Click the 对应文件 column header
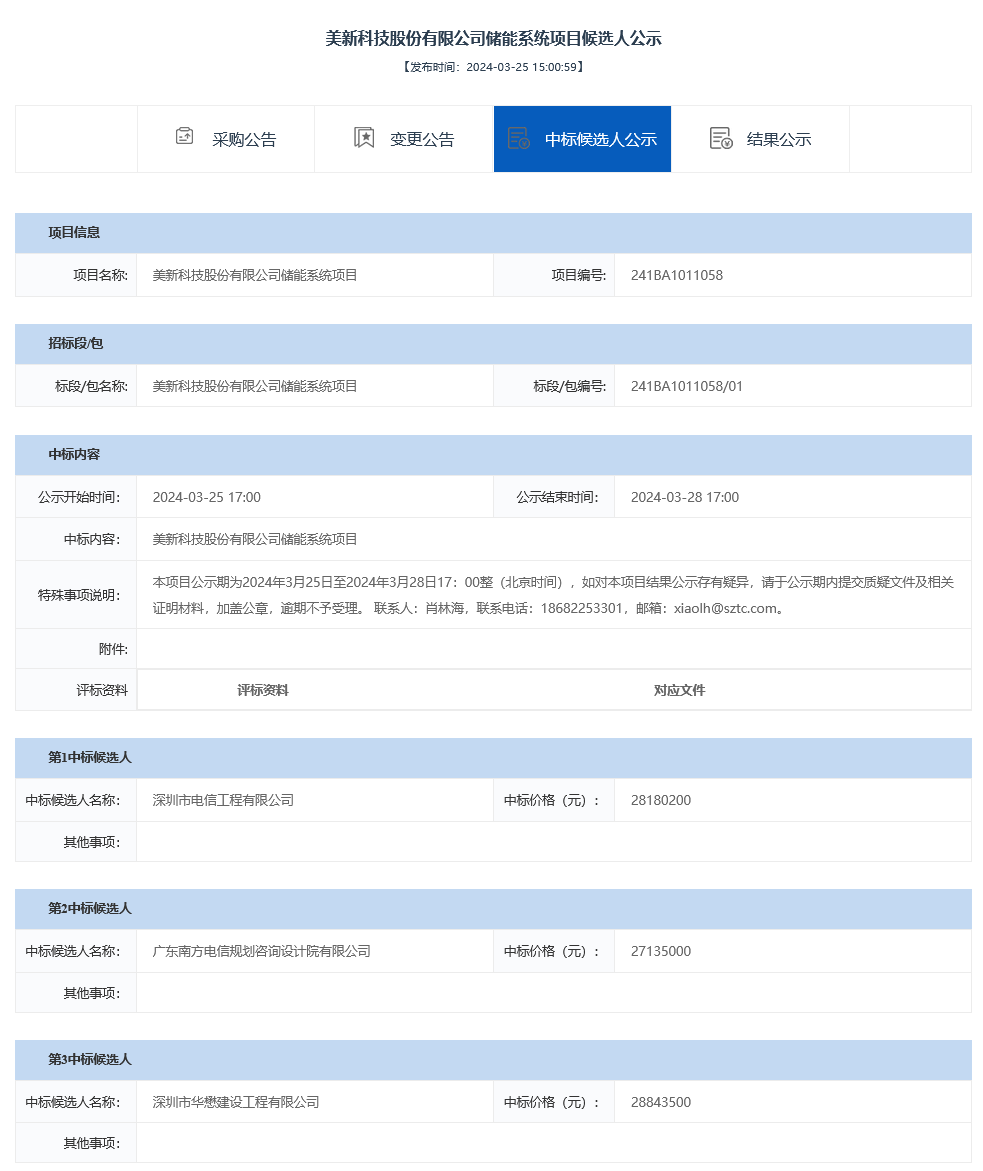 (679, 690)
